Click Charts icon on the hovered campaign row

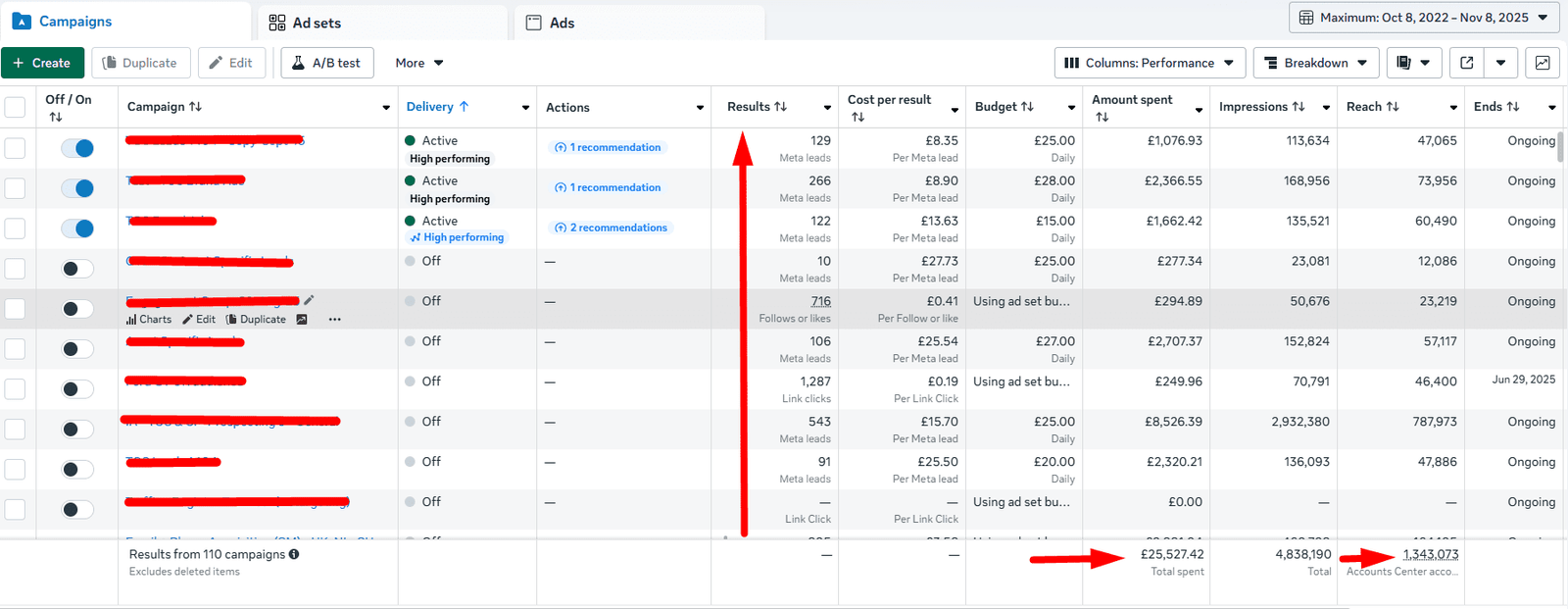[149, 320]
